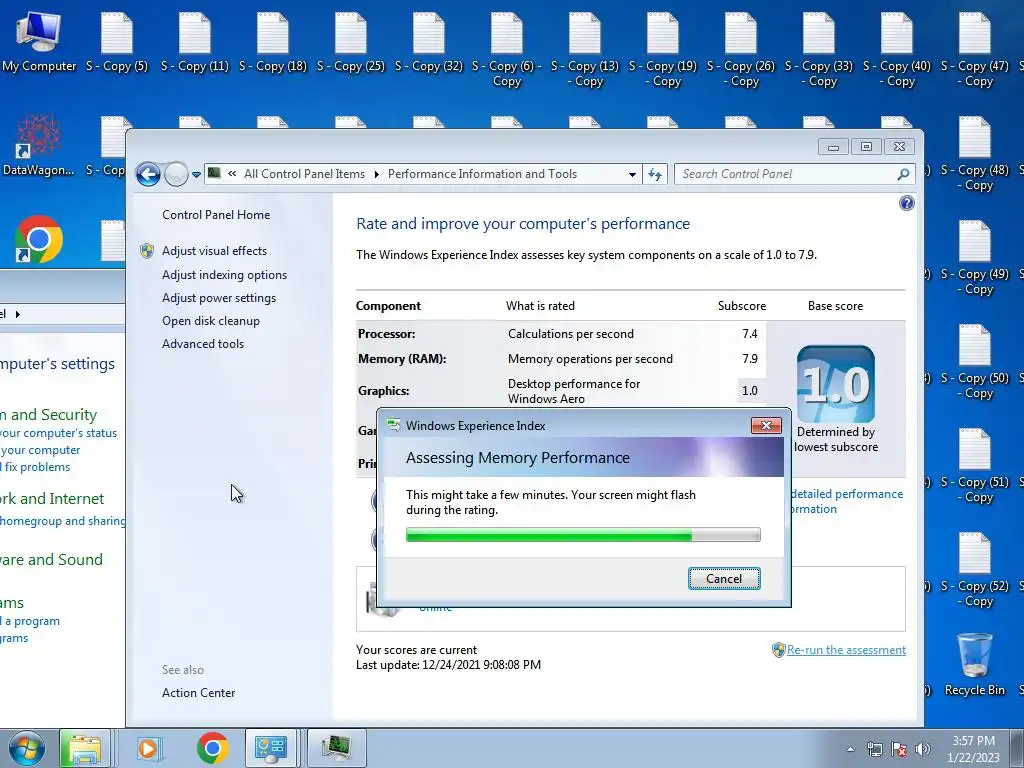The height and width of the screenshot is (768, 1024).
Task: Click the All Control Panel Items breadcrumb
Action: 304,174
